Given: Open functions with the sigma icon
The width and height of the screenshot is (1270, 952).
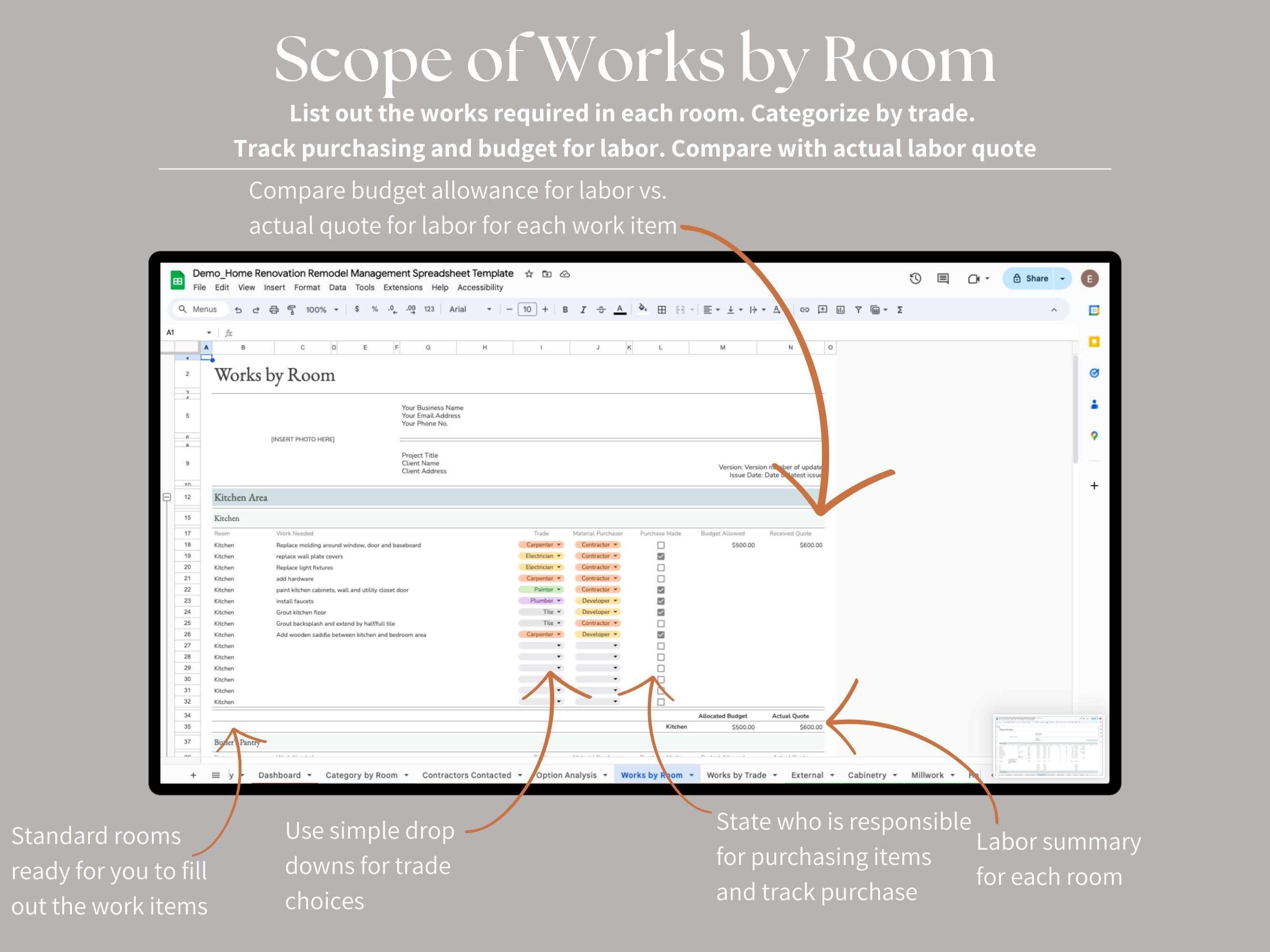Looking at the screenshot, I should (901, 309).
